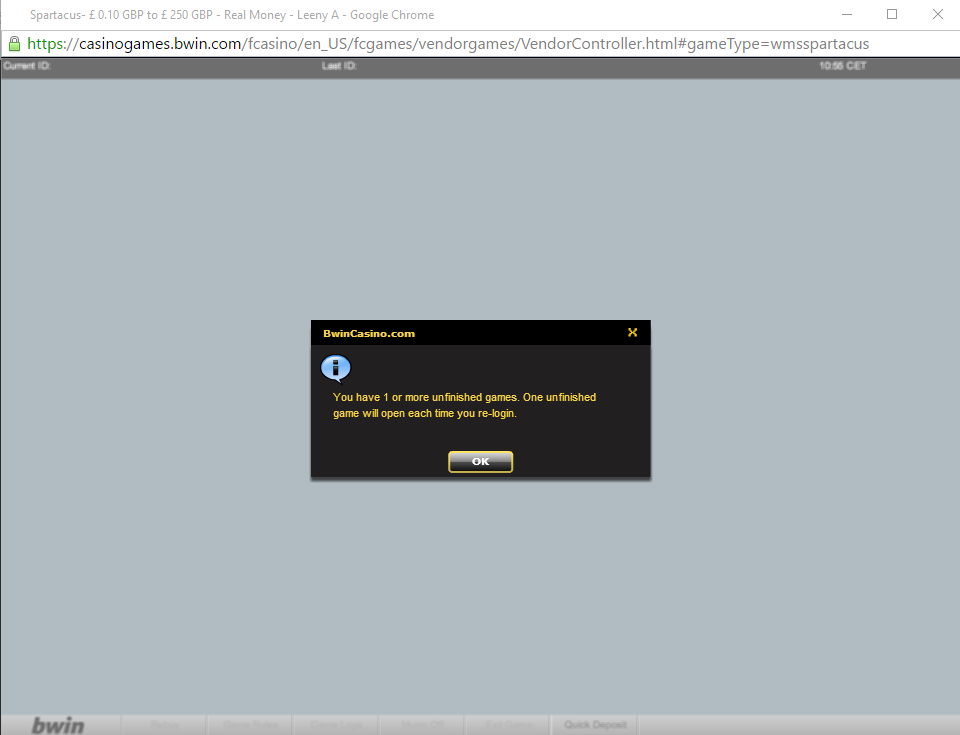Open Quick Deposit in the bottom bar
Screen dimensions: 960x735
[594, 725]
